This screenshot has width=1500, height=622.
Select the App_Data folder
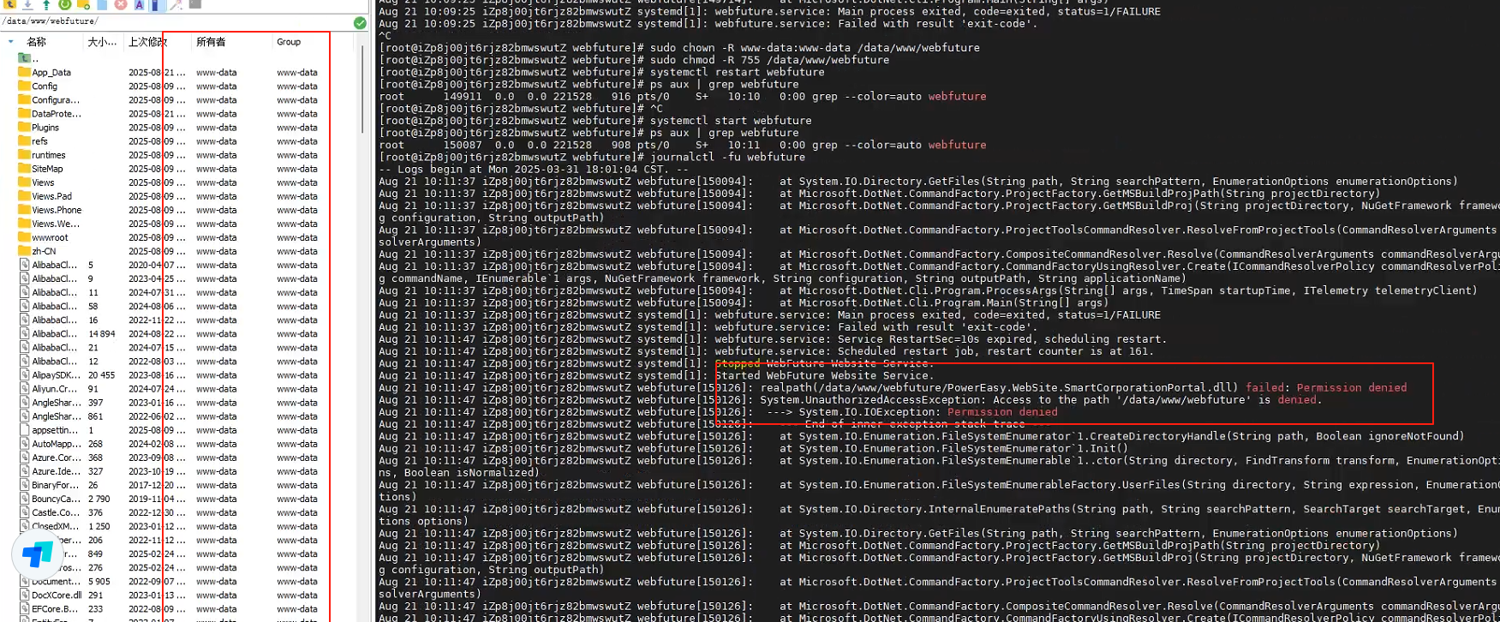50,72
